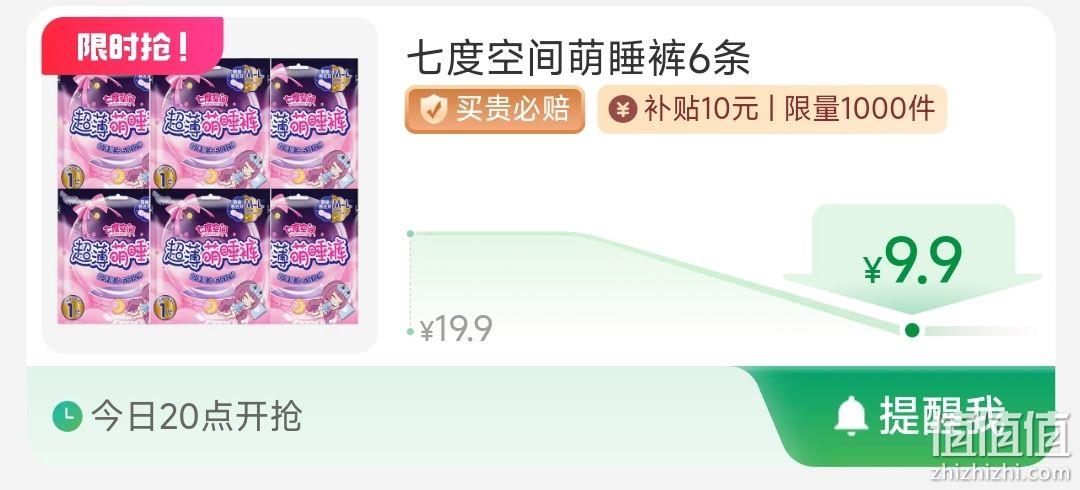Click the yen coin subsidy icon

pos(622,109)
